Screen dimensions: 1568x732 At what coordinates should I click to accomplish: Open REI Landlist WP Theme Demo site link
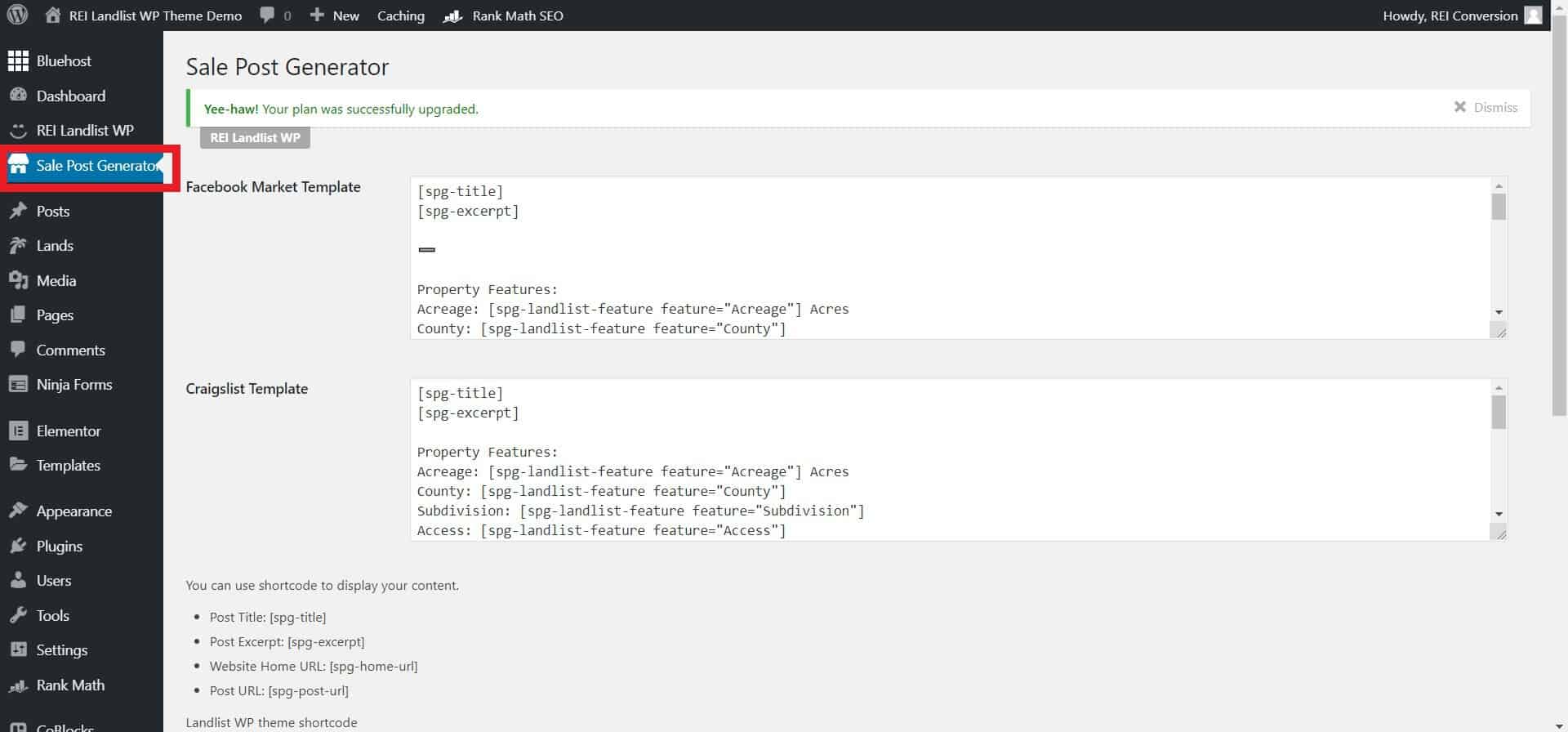pyautogui.click(x=155, y=16)
